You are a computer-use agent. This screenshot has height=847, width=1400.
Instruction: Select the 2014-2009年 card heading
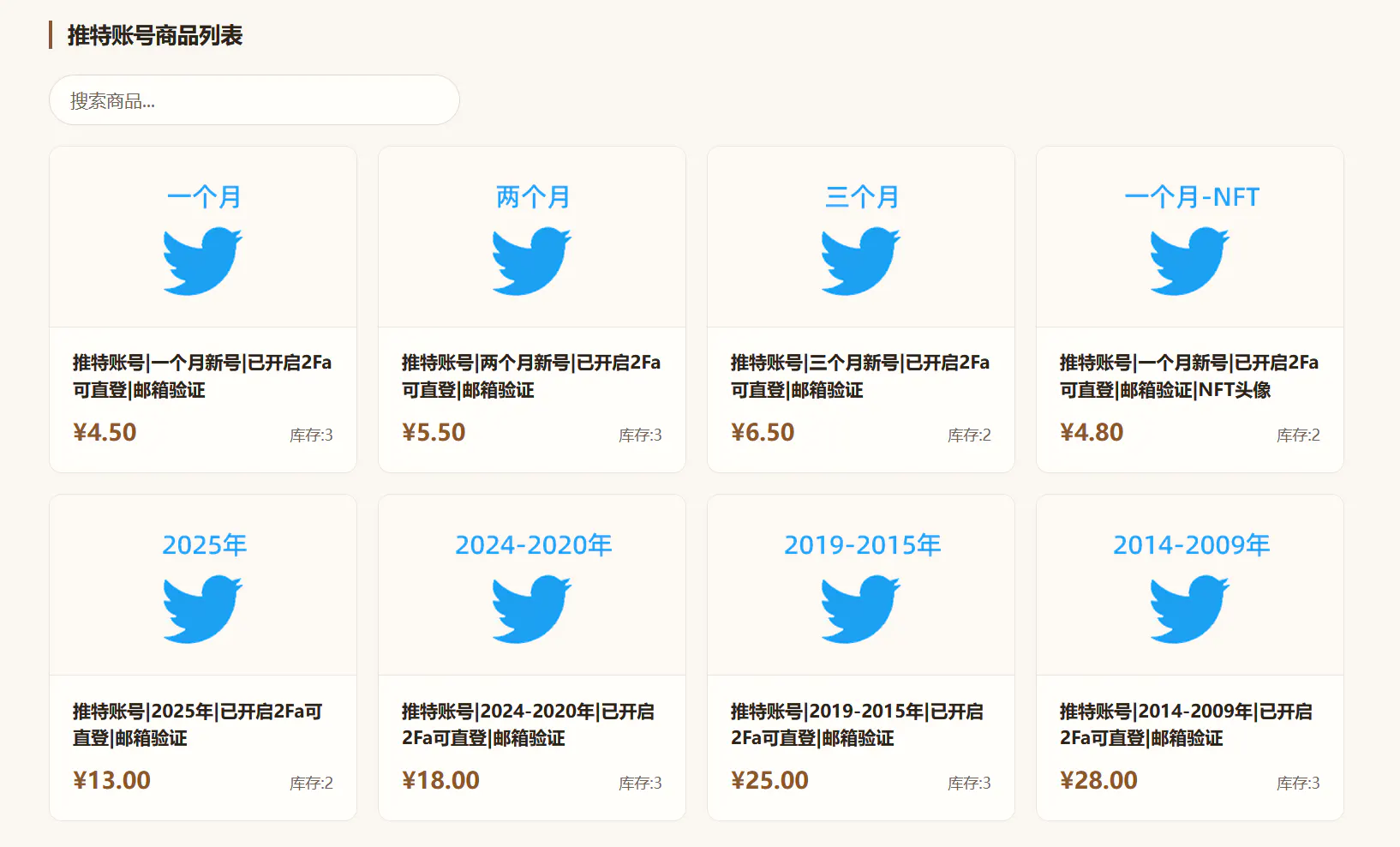[x=1191, y=545]
